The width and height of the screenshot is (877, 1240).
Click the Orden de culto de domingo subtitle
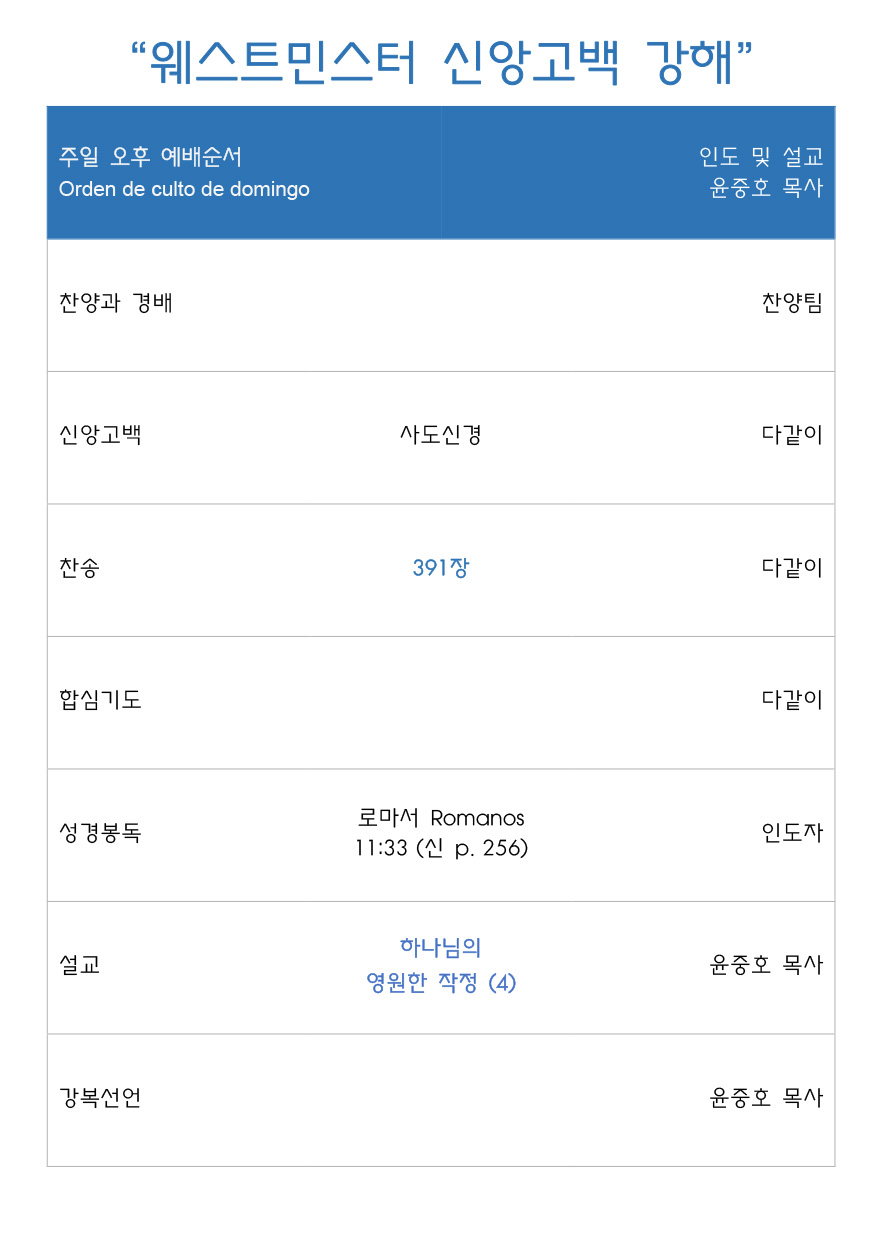184,190
